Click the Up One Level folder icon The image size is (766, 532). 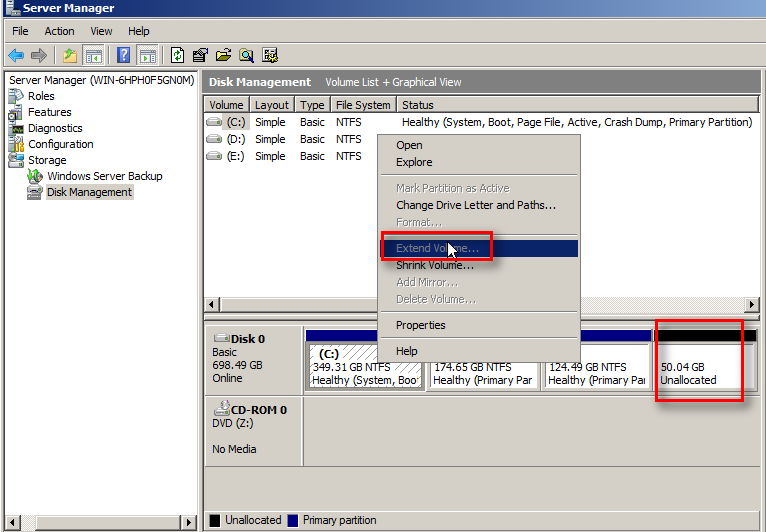(x=70, y=55)
